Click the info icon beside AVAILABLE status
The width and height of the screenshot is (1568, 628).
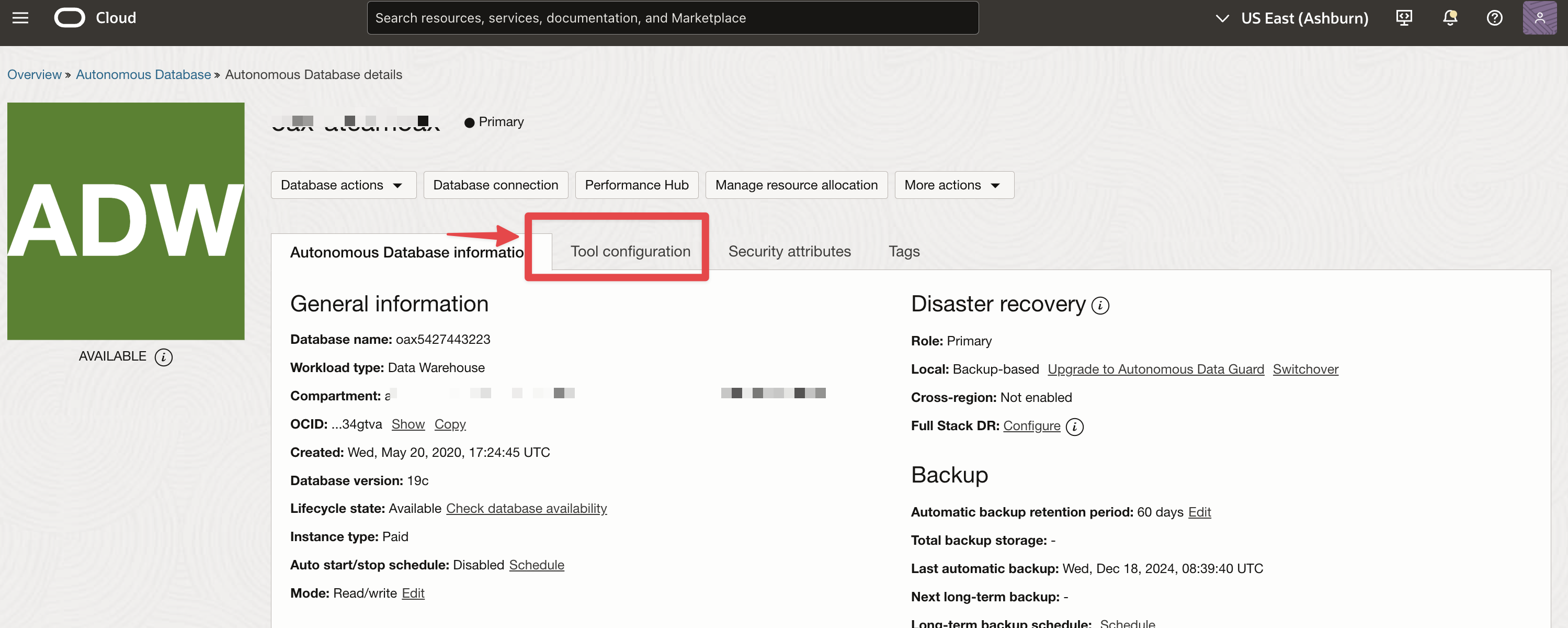coord(163,357)
